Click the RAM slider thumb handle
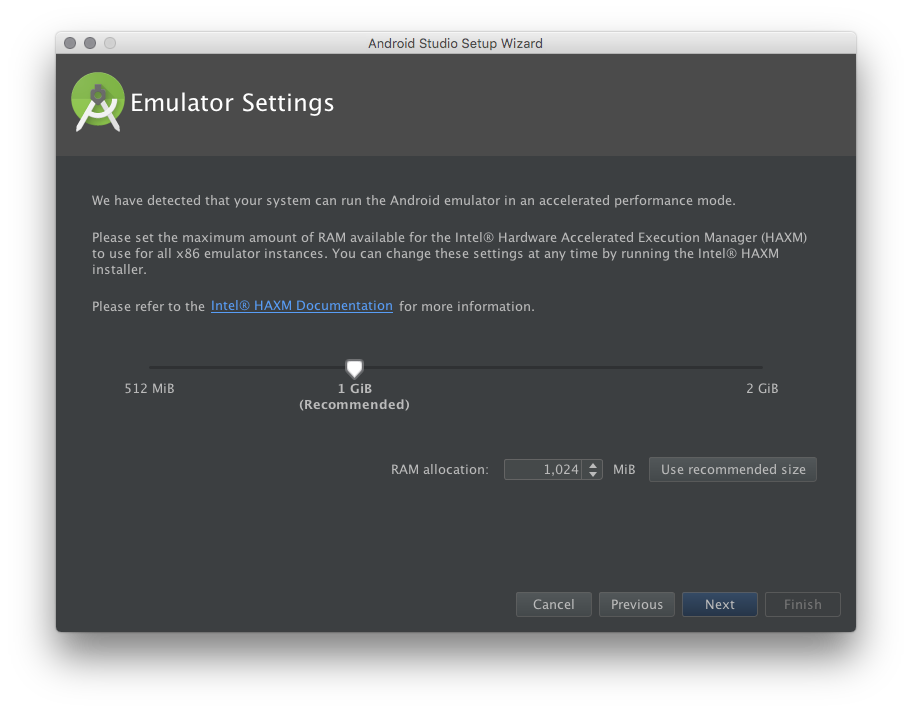The height and width of the screenshot is (712, 912). coord(354,368)
